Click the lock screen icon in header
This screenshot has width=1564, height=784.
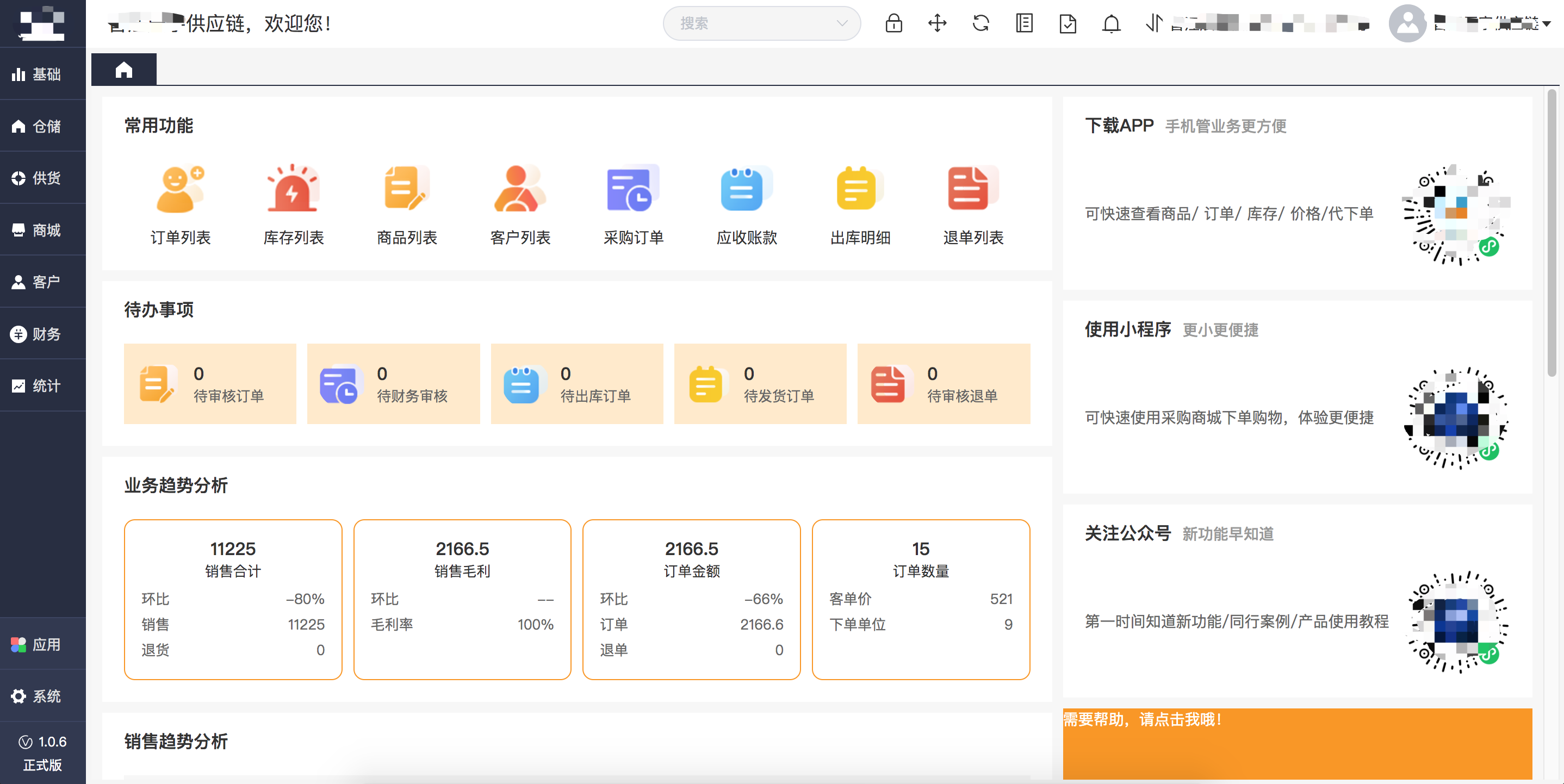pyautogui.click(x=893, y=24)
